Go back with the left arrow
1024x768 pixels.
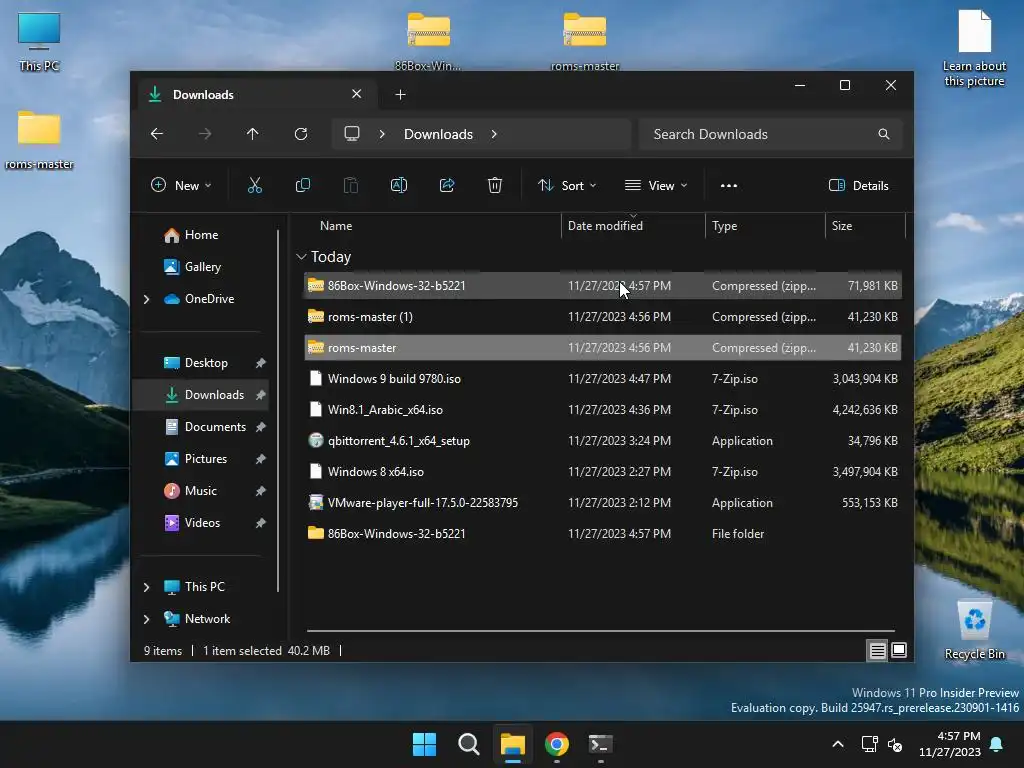coord(157,134)
